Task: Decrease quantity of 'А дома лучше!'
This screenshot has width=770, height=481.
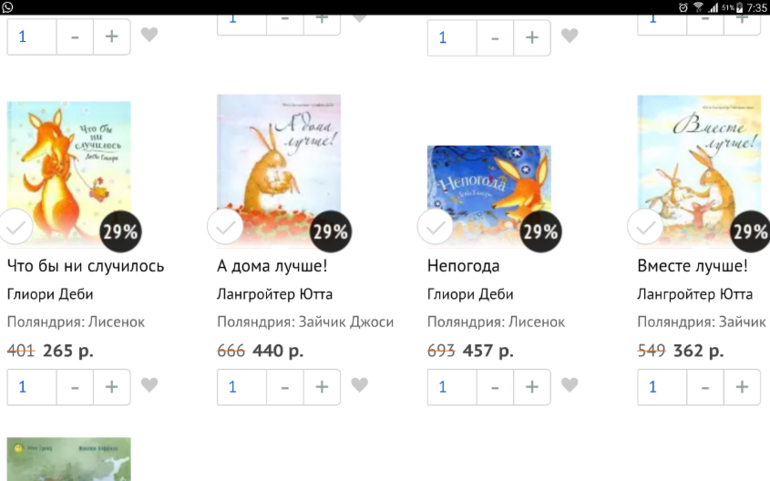Action: click(x=285, y=387)
